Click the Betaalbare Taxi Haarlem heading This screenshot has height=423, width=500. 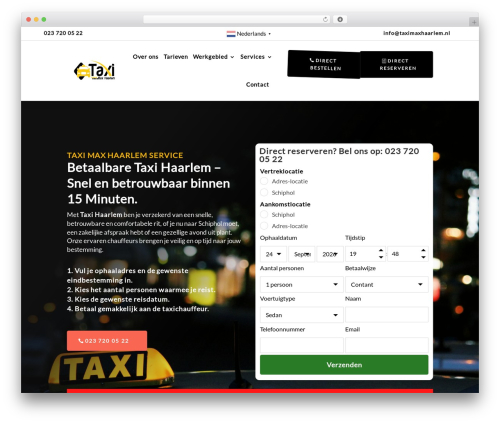tap(148, 183)
